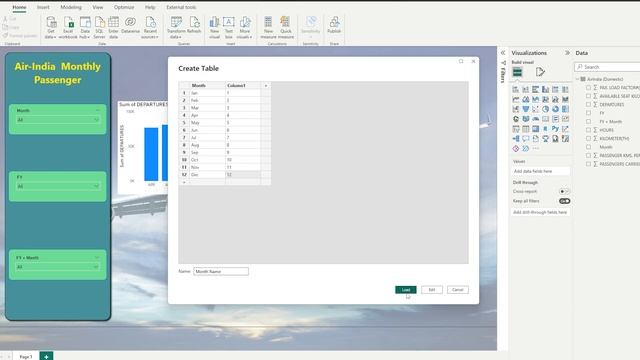Cancel the Create Table dialog
Screen dimensions: 640x360
pyautogui.click(x=458, y=290)
